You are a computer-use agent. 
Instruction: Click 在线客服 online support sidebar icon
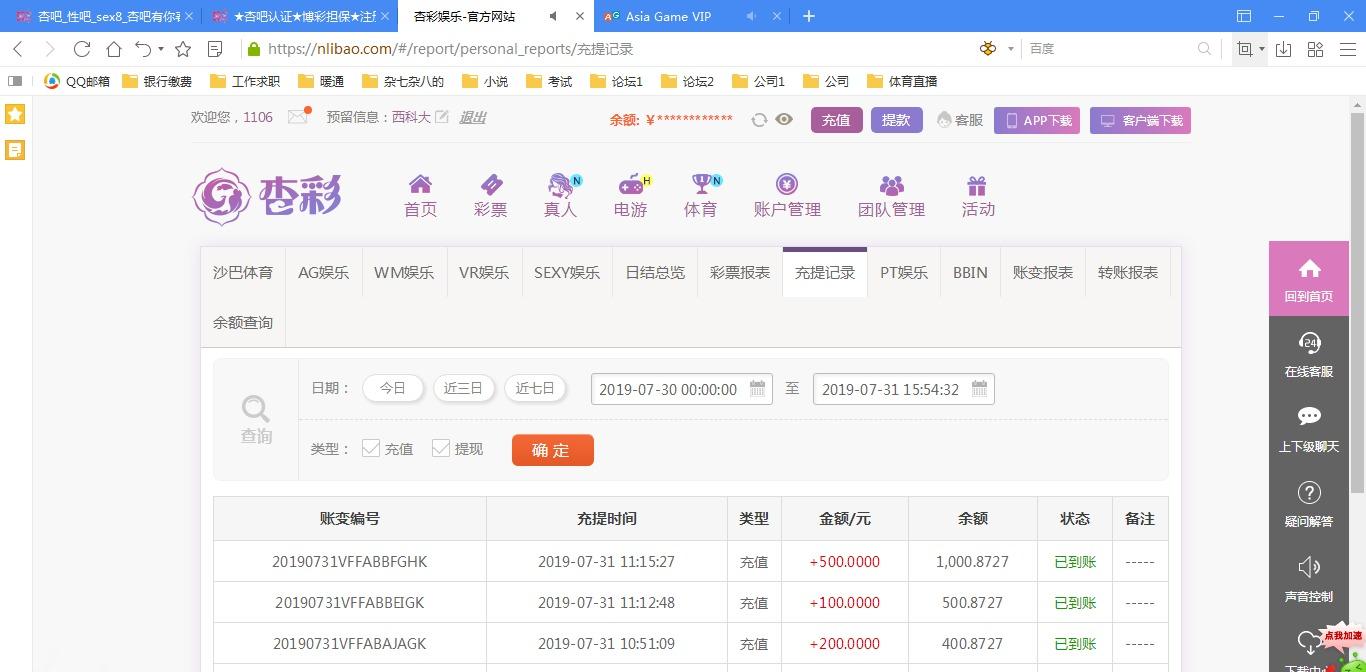click(x=1308, y=345)
